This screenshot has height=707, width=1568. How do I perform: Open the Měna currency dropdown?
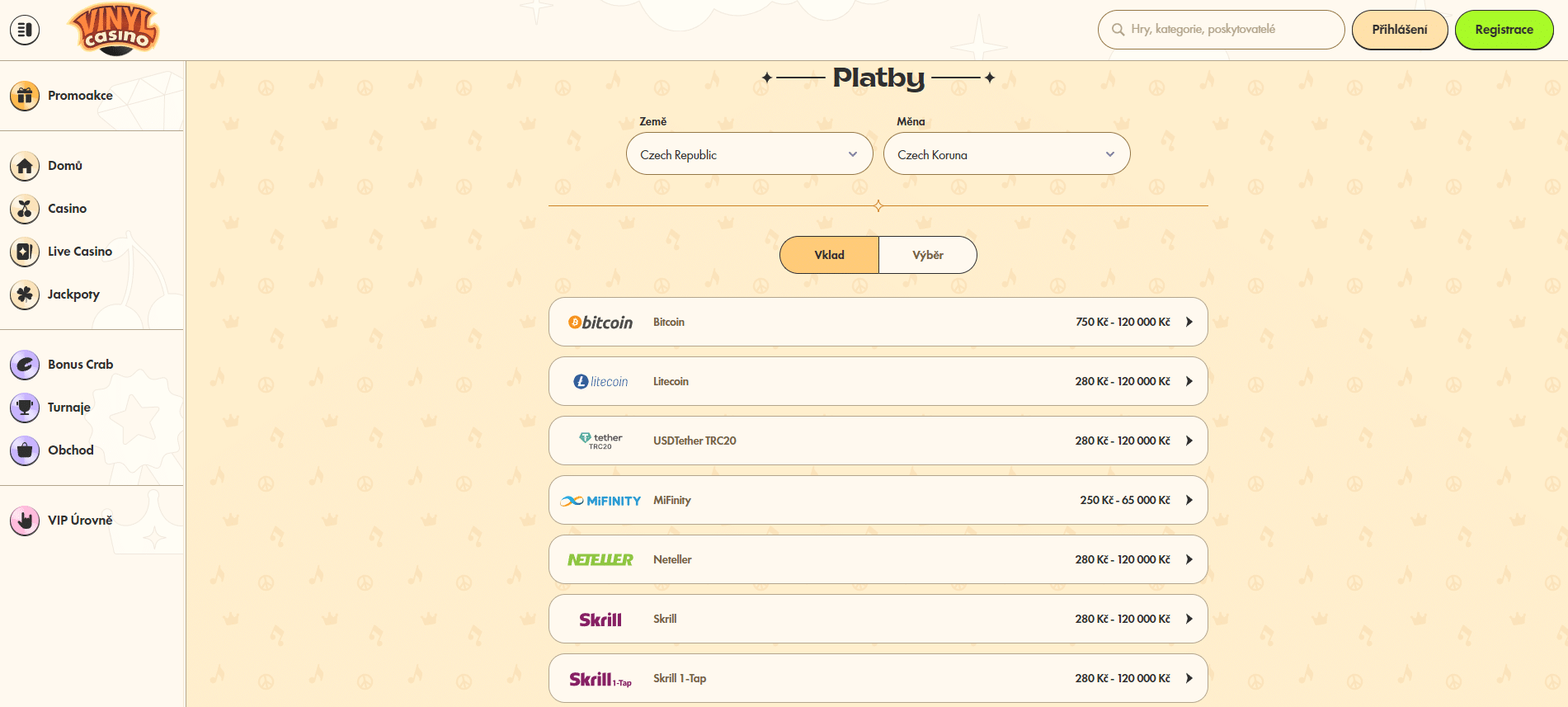pos(1006,154)
